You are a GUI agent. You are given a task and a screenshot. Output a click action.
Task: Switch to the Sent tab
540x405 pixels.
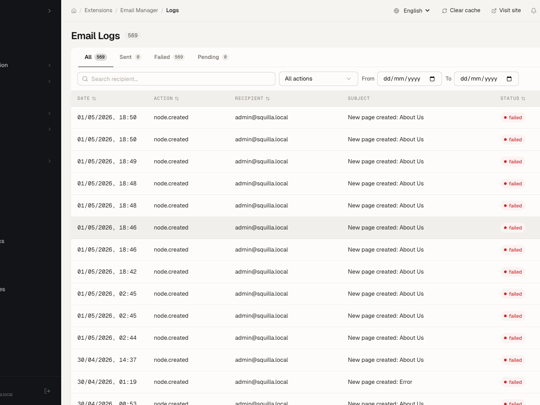point(130,57)
